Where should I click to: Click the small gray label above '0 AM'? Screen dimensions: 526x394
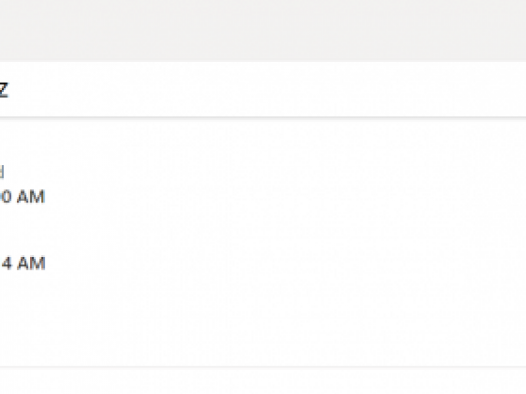click(x=2, y=172)
